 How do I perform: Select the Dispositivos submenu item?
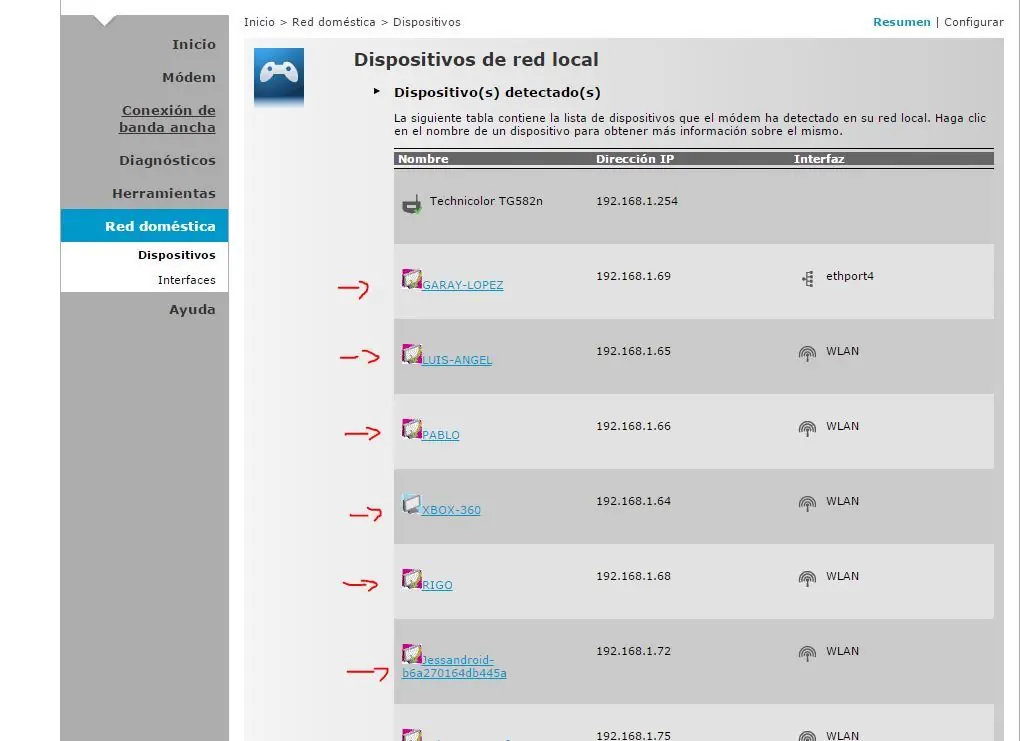click(176, 255)
